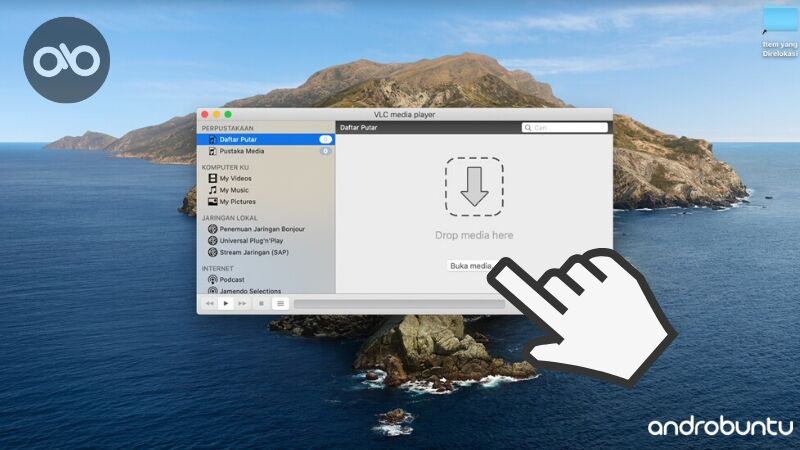The height and width of the screenshot is (450, 800).
Task: Click the previous/rewind playback button
Action: tap(209, 304)
